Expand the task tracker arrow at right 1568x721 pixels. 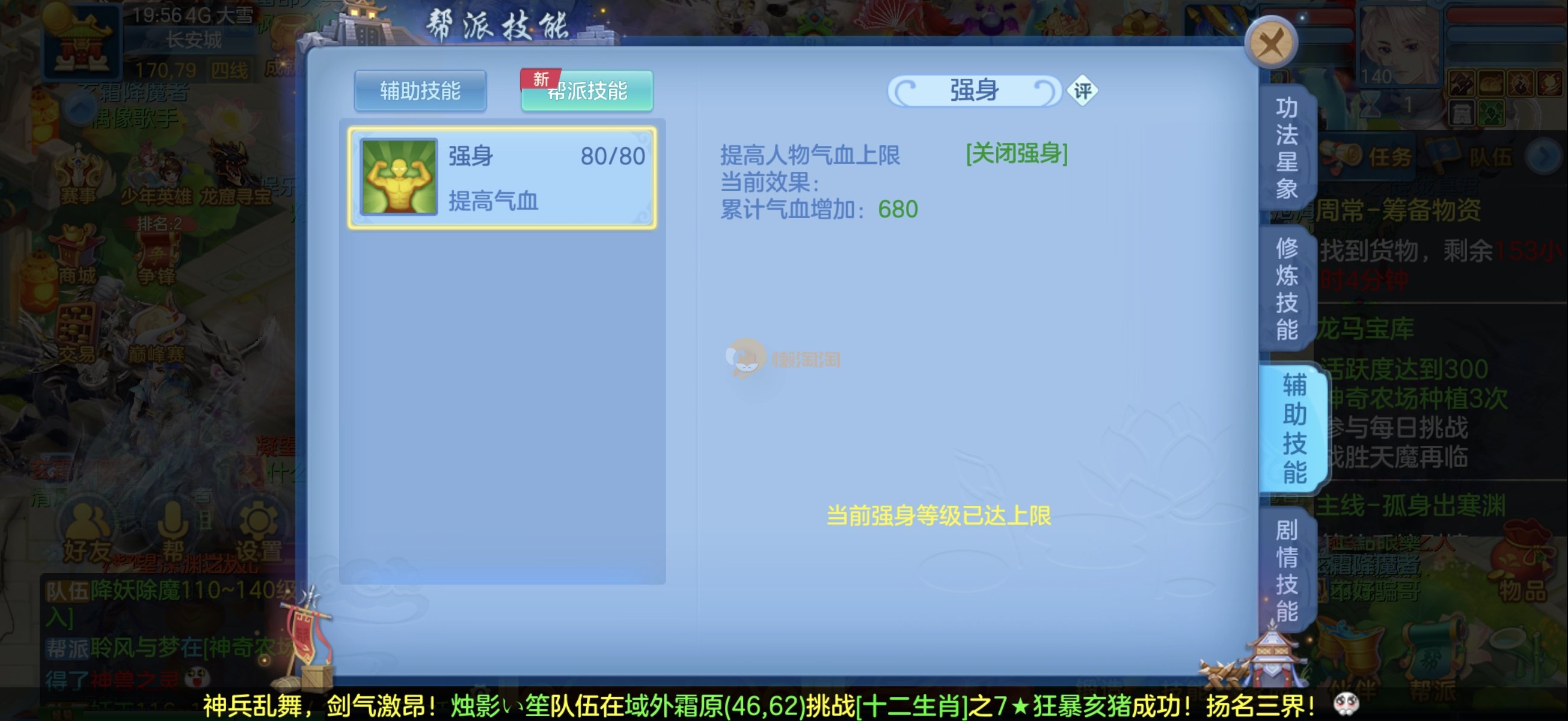click(1544, 157)
